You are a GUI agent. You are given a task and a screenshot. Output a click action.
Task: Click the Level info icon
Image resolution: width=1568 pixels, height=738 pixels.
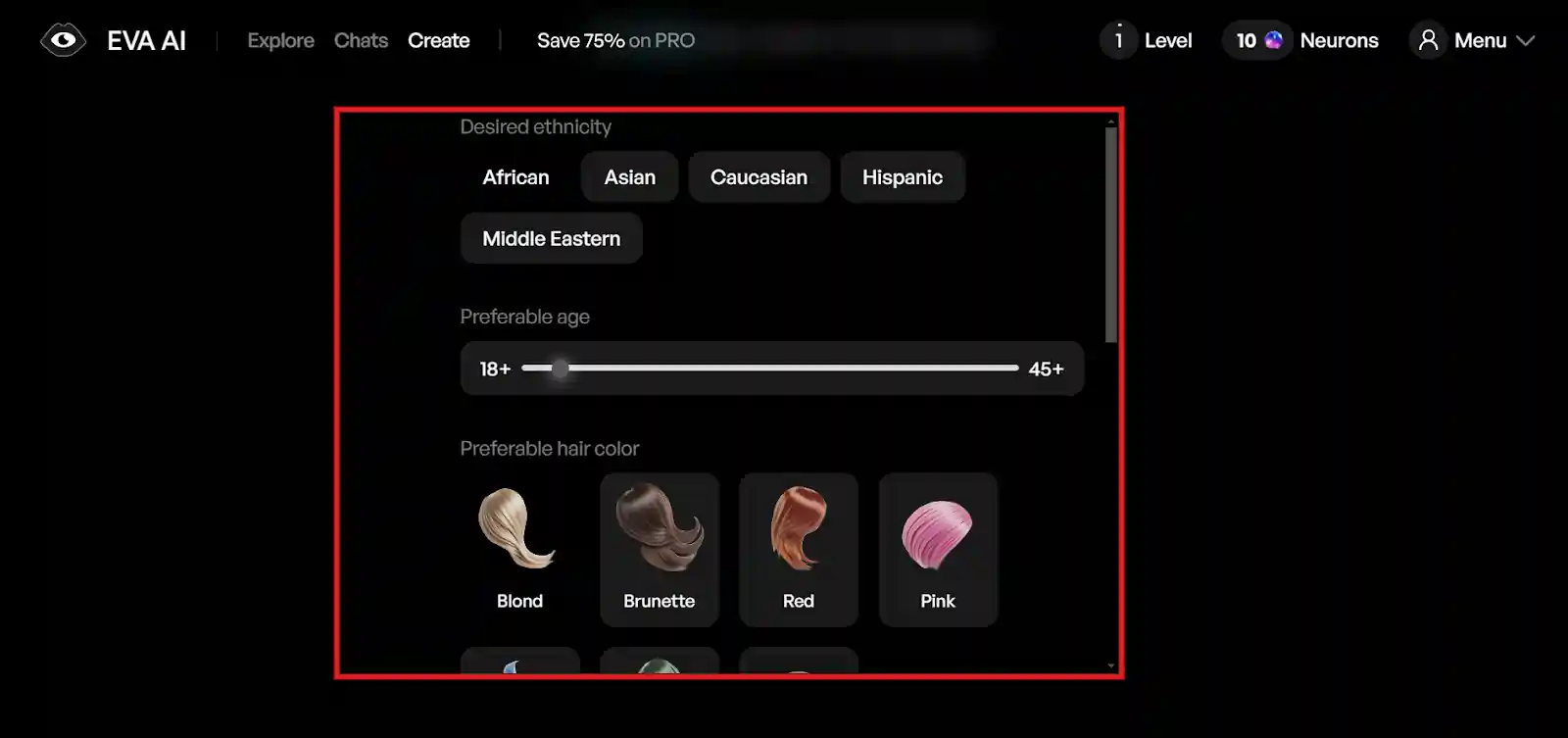[x=1118, y=40]
